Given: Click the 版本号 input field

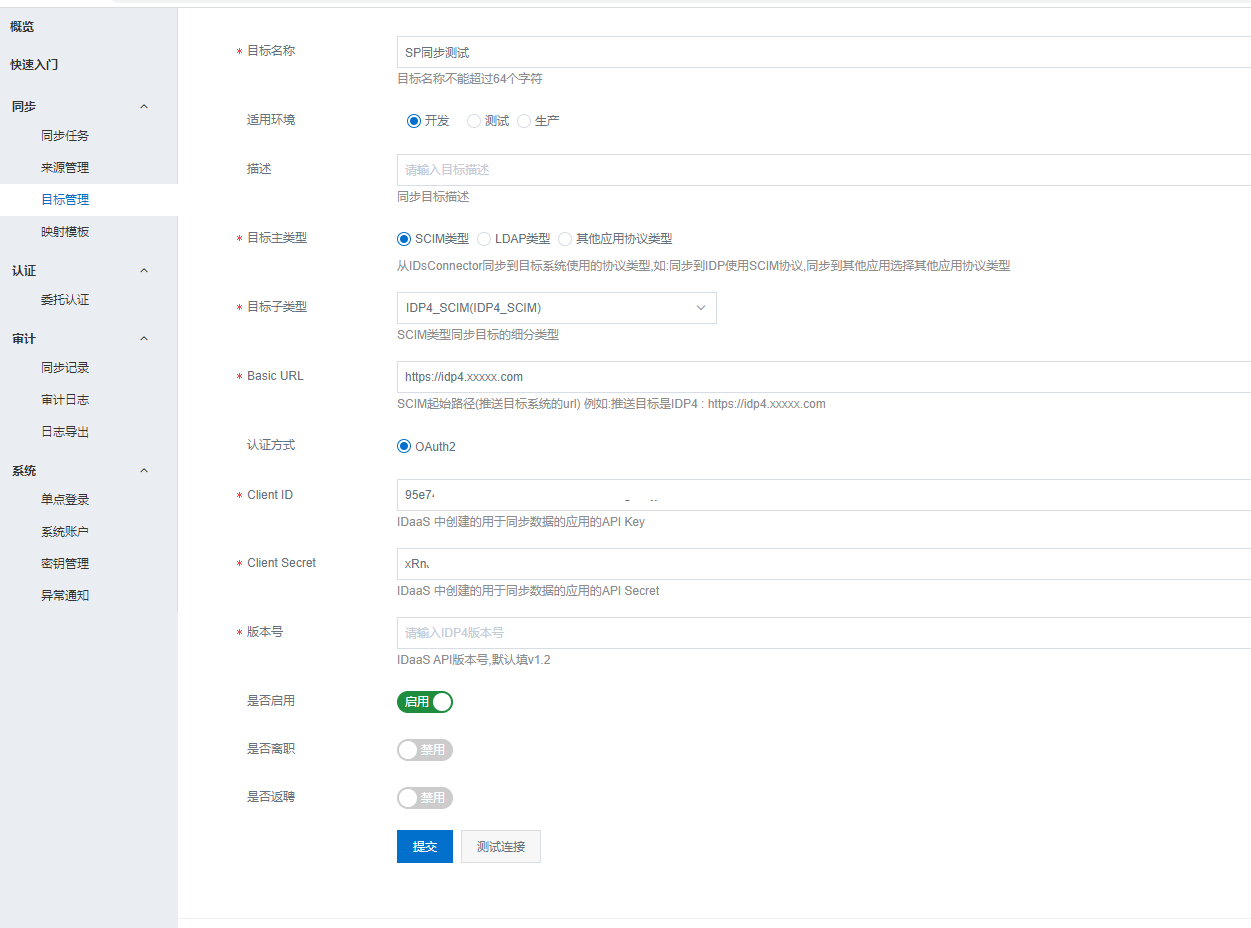Looking at the screenshot, I should point(820,633).
